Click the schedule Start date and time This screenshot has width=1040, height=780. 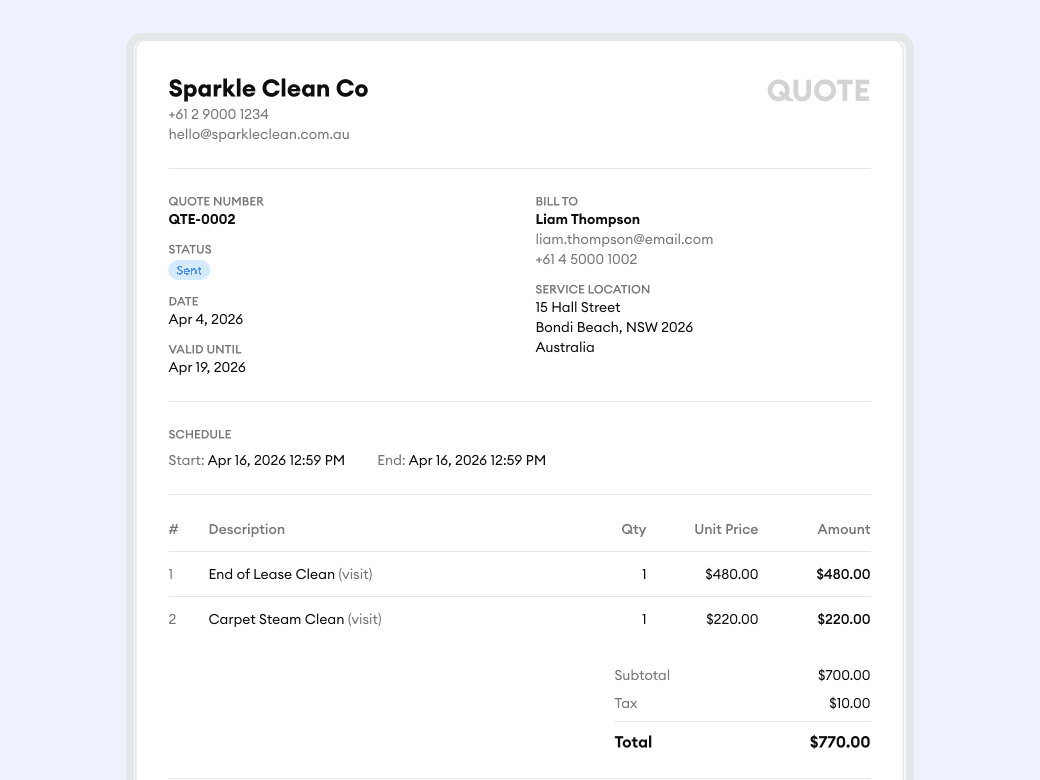[x=276, y=460]
